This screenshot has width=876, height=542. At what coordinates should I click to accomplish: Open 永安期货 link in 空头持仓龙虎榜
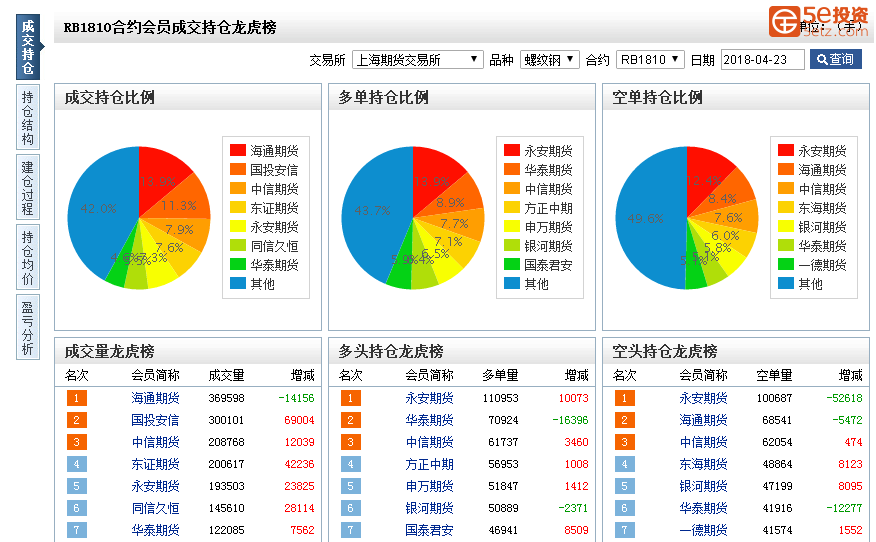(x=703, y=398)
